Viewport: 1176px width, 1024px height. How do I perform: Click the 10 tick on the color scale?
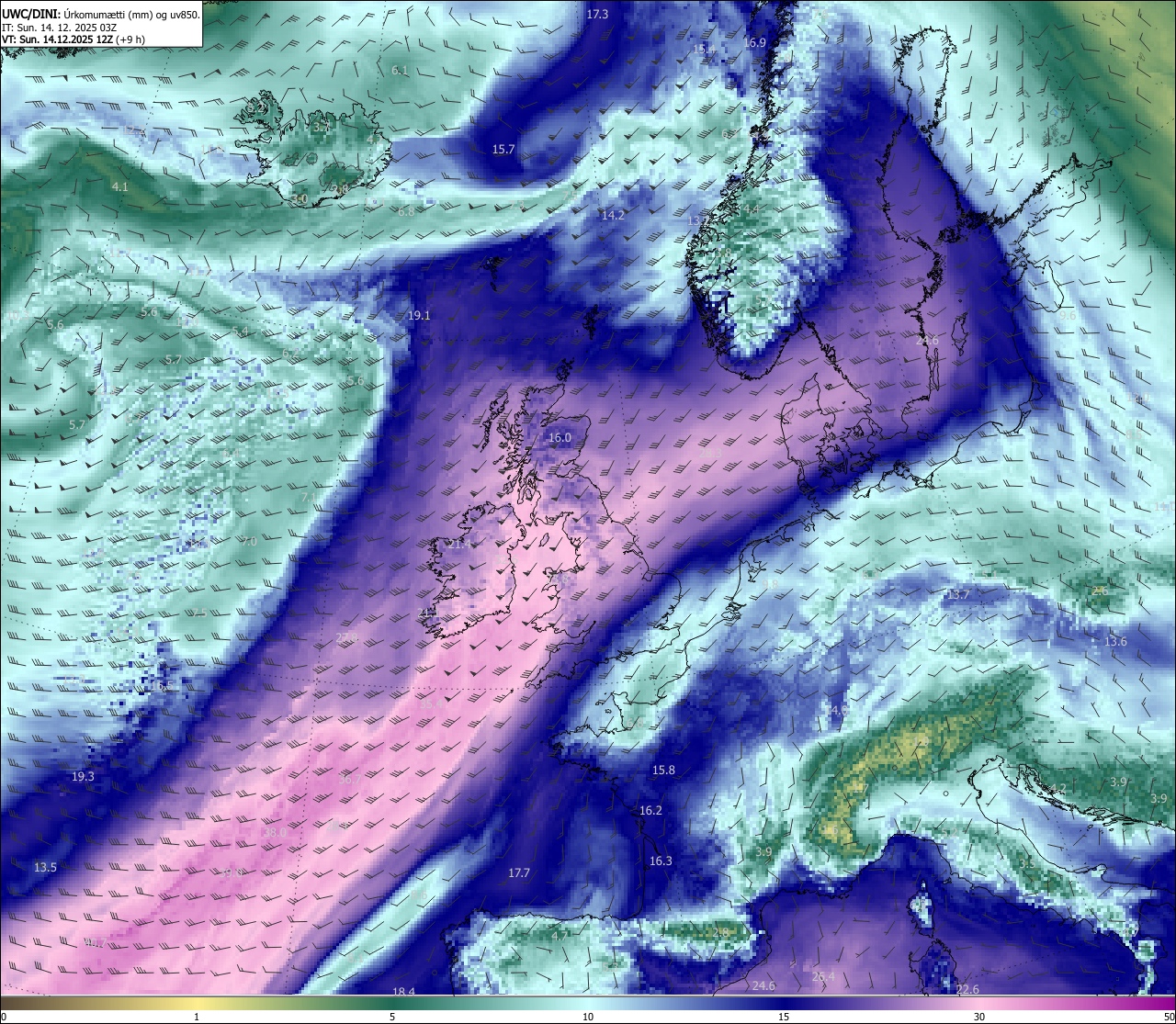click(x=588, y=1017)
